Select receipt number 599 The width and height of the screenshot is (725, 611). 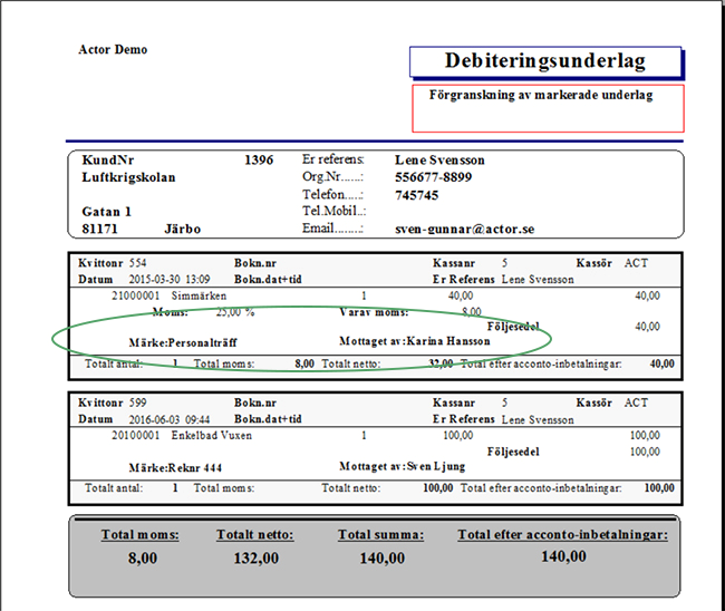(138, 403)
